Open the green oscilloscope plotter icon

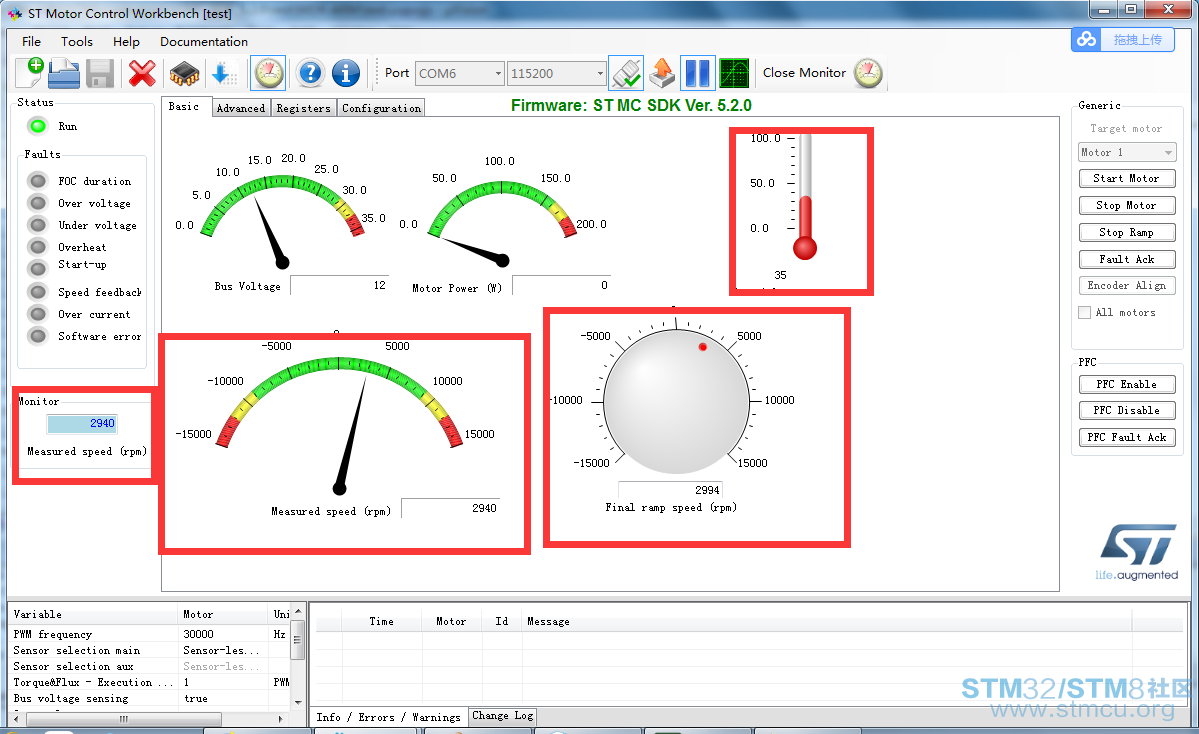coord(734,73)
